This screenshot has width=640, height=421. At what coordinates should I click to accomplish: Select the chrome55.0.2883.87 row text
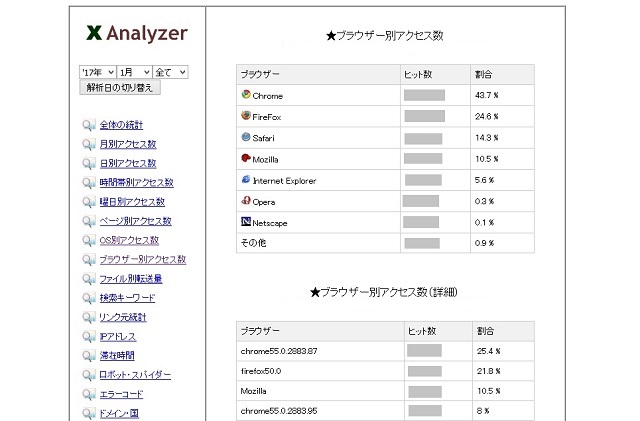(279, 351)
